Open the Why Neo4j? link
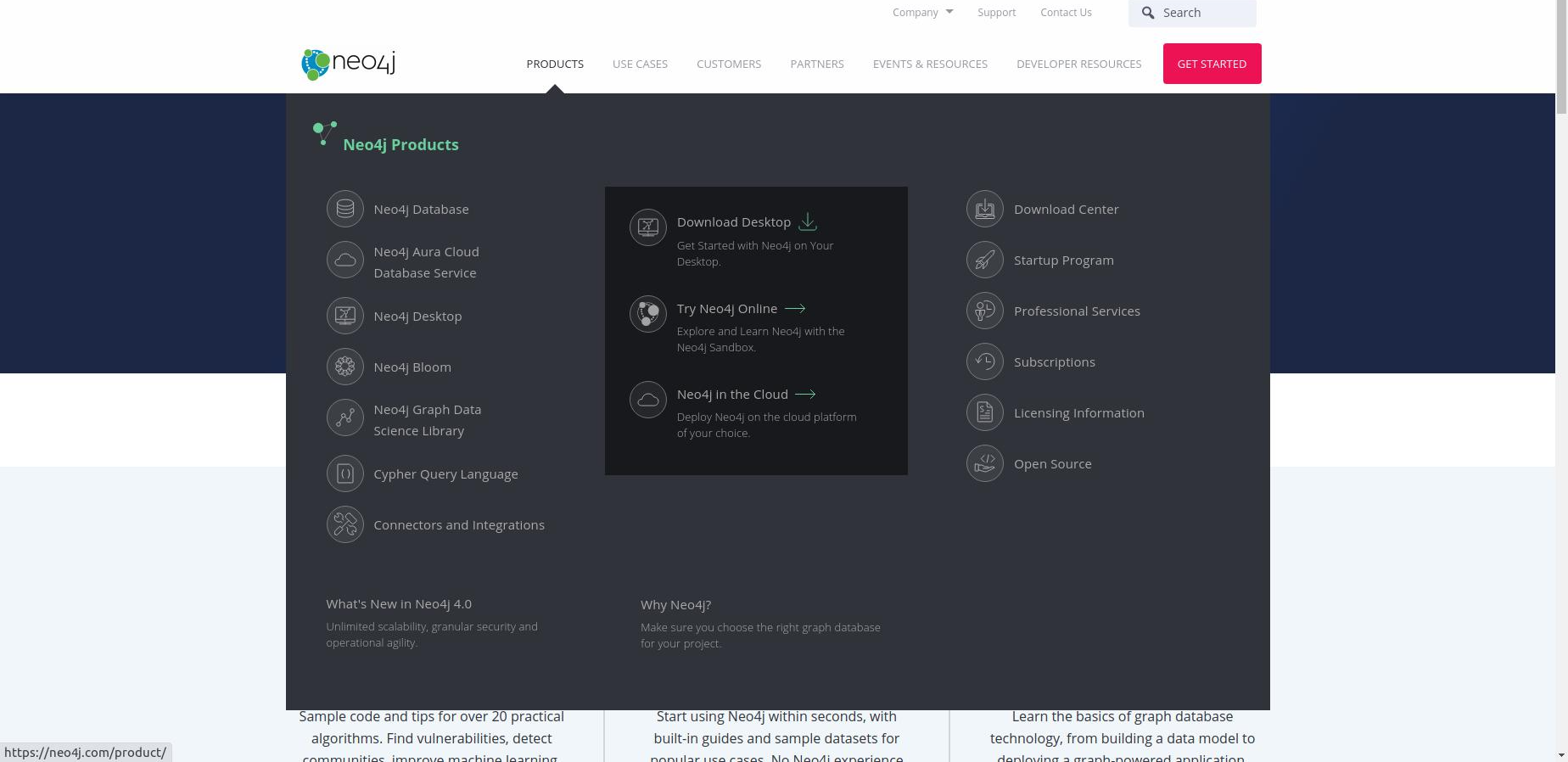 675,605
